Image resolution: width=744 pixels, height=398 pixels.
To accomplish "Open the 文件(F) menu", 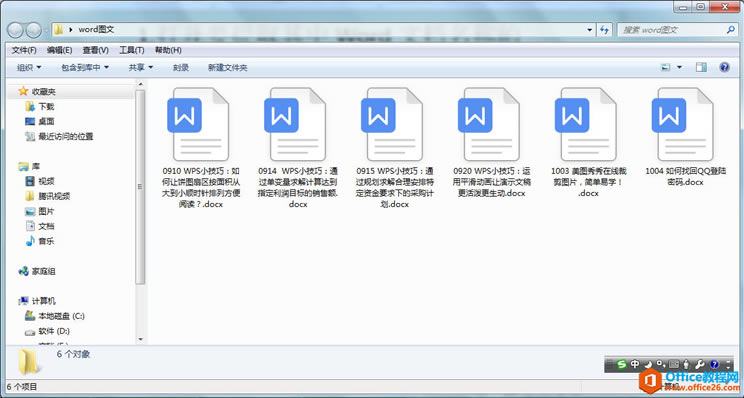I will 24,50.
